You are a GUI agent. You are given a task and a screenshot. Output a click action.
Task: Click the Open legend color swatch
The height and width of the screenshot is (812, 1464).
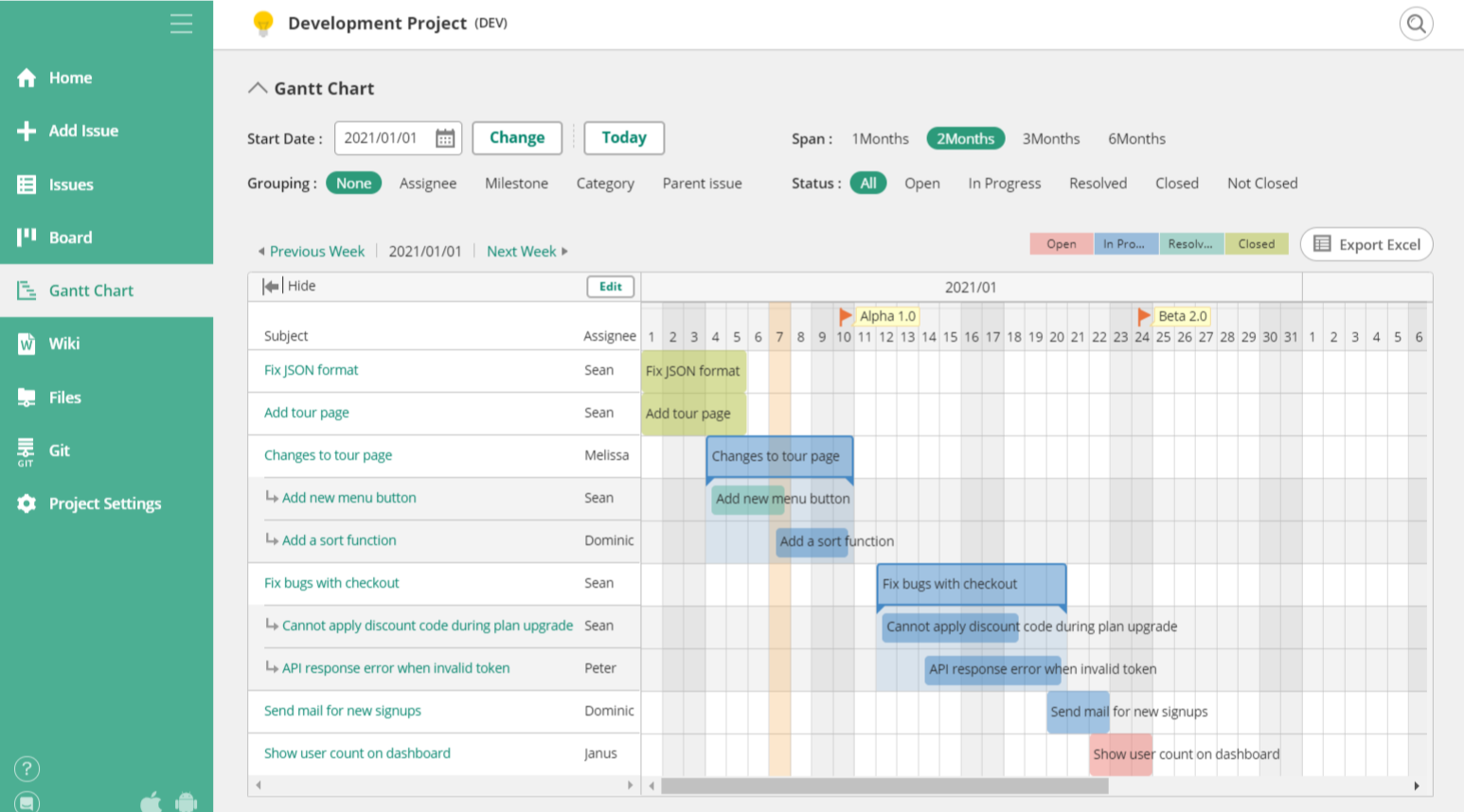(1061, 243)
